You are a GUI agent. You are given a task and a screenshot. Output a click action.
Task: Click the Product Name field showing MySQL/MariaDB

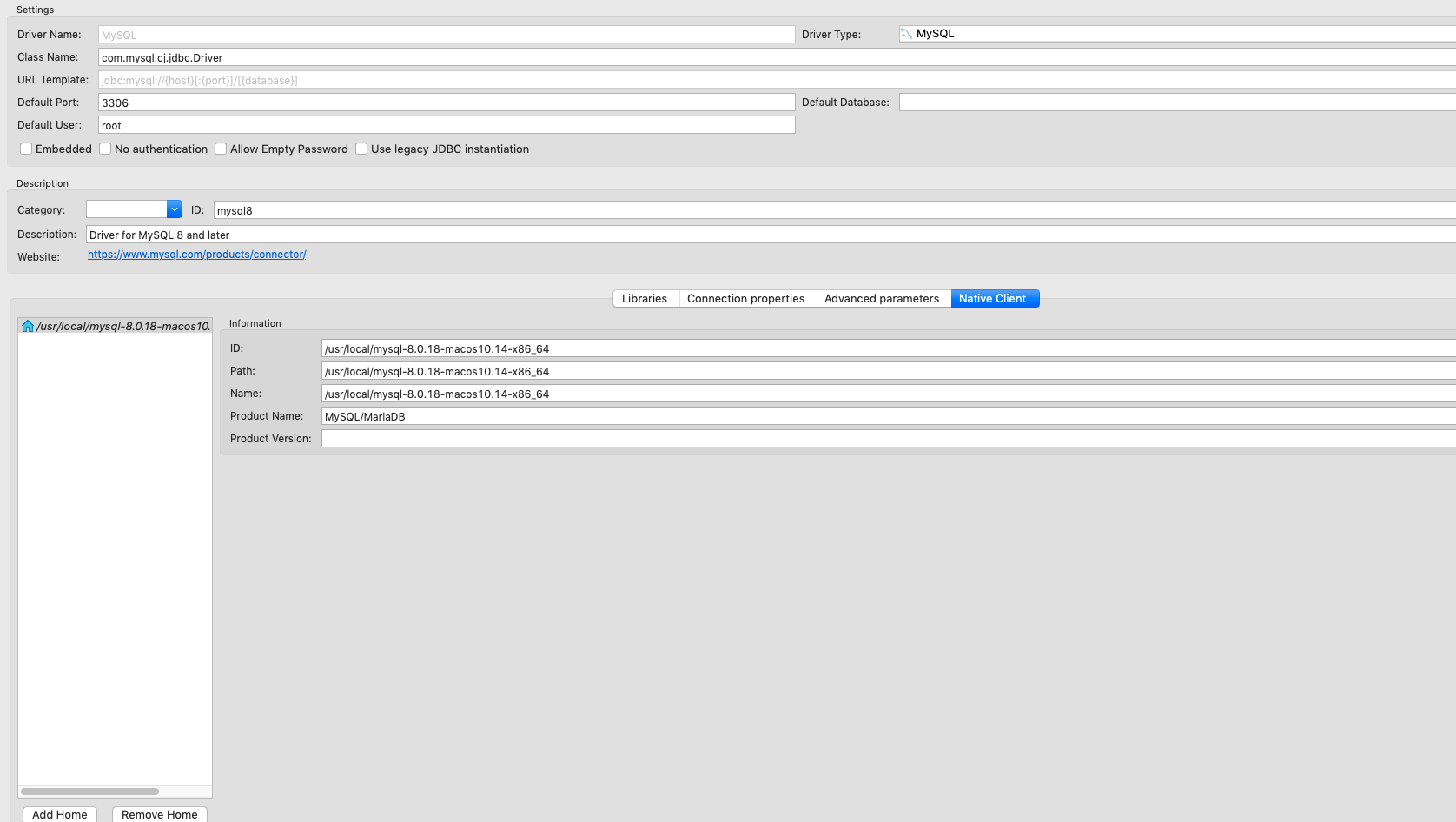pos(888,416)
